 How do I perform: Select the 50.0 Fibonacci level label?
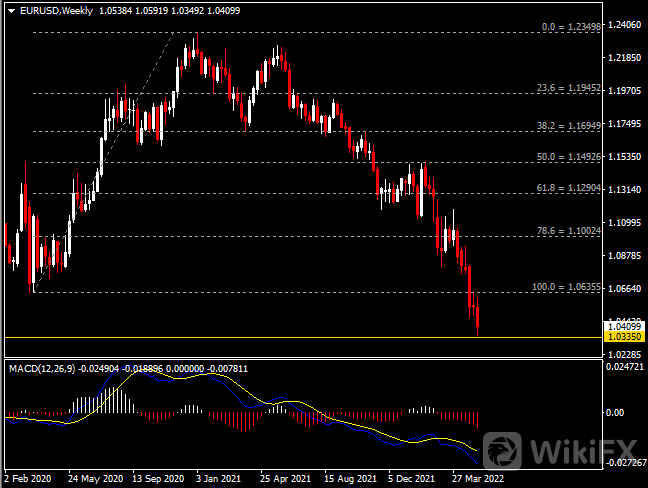565,157
